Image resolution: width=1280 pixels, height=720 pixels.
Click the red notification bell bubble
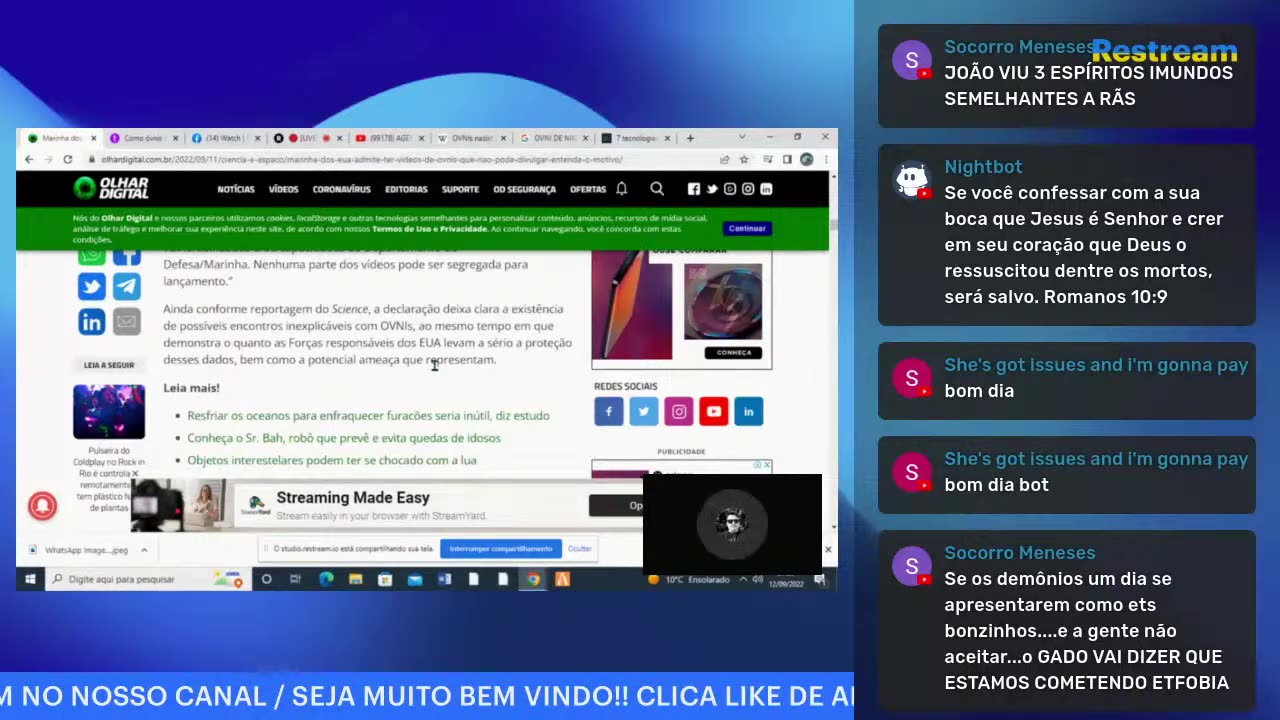tap(42, 506)
